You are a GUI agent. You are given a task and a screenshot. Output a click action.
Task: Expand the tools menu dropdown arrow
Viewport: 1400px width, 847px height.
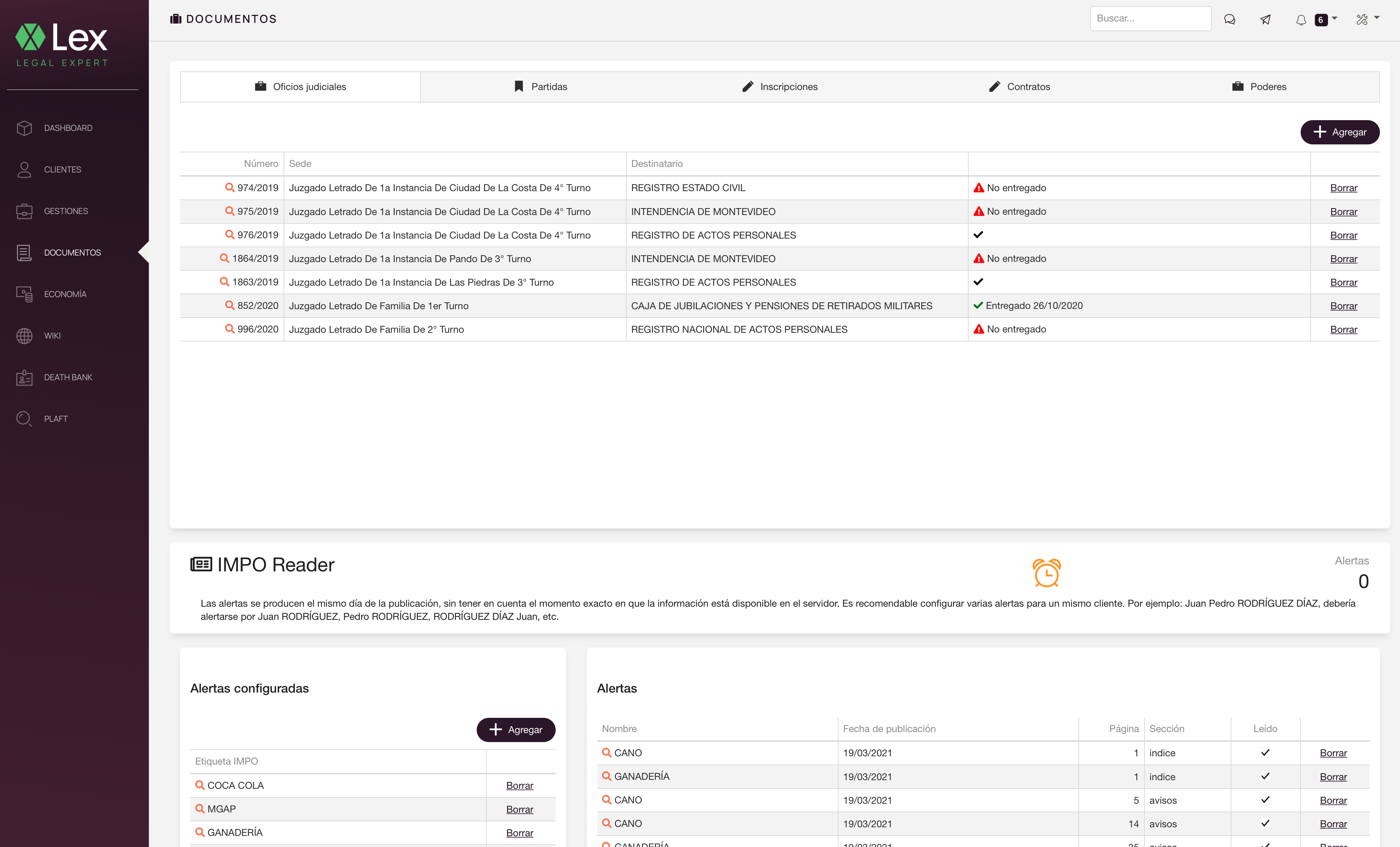pos(1377,18)
